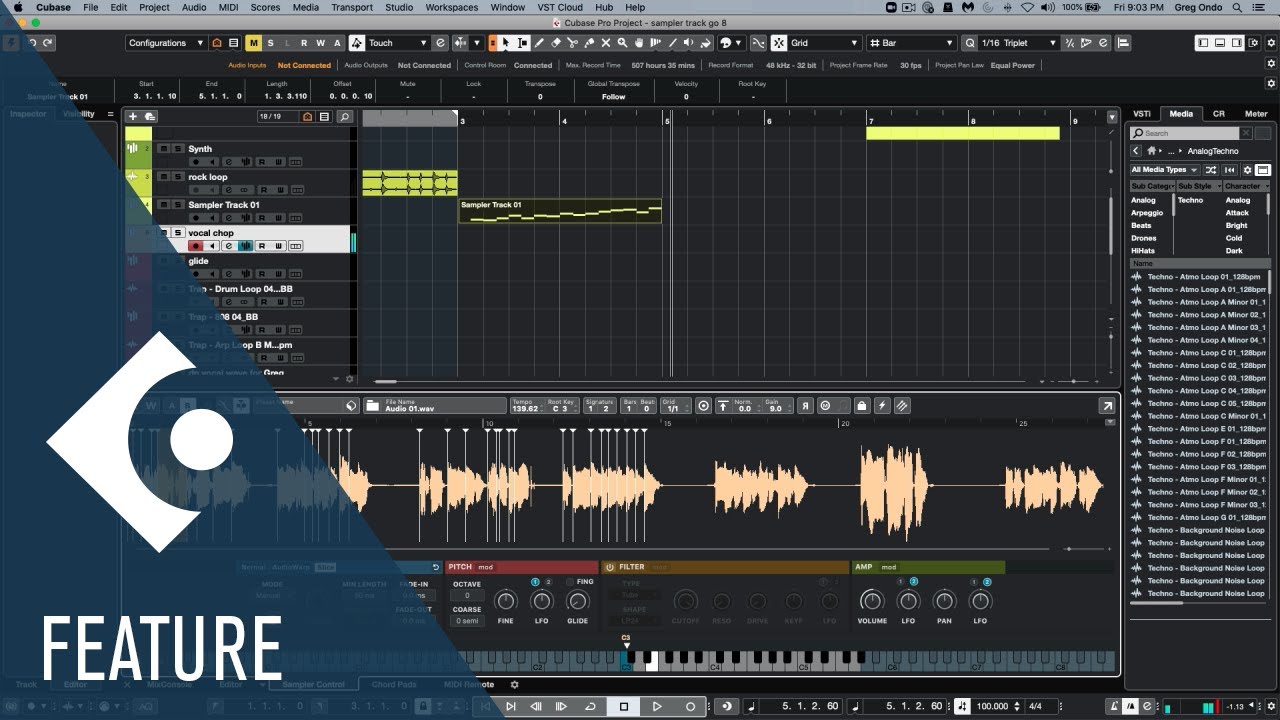The height and width of the screenshot is (720, 1280).
Task: Open the Sub Style column dropdown
Action: (1198, 186)
